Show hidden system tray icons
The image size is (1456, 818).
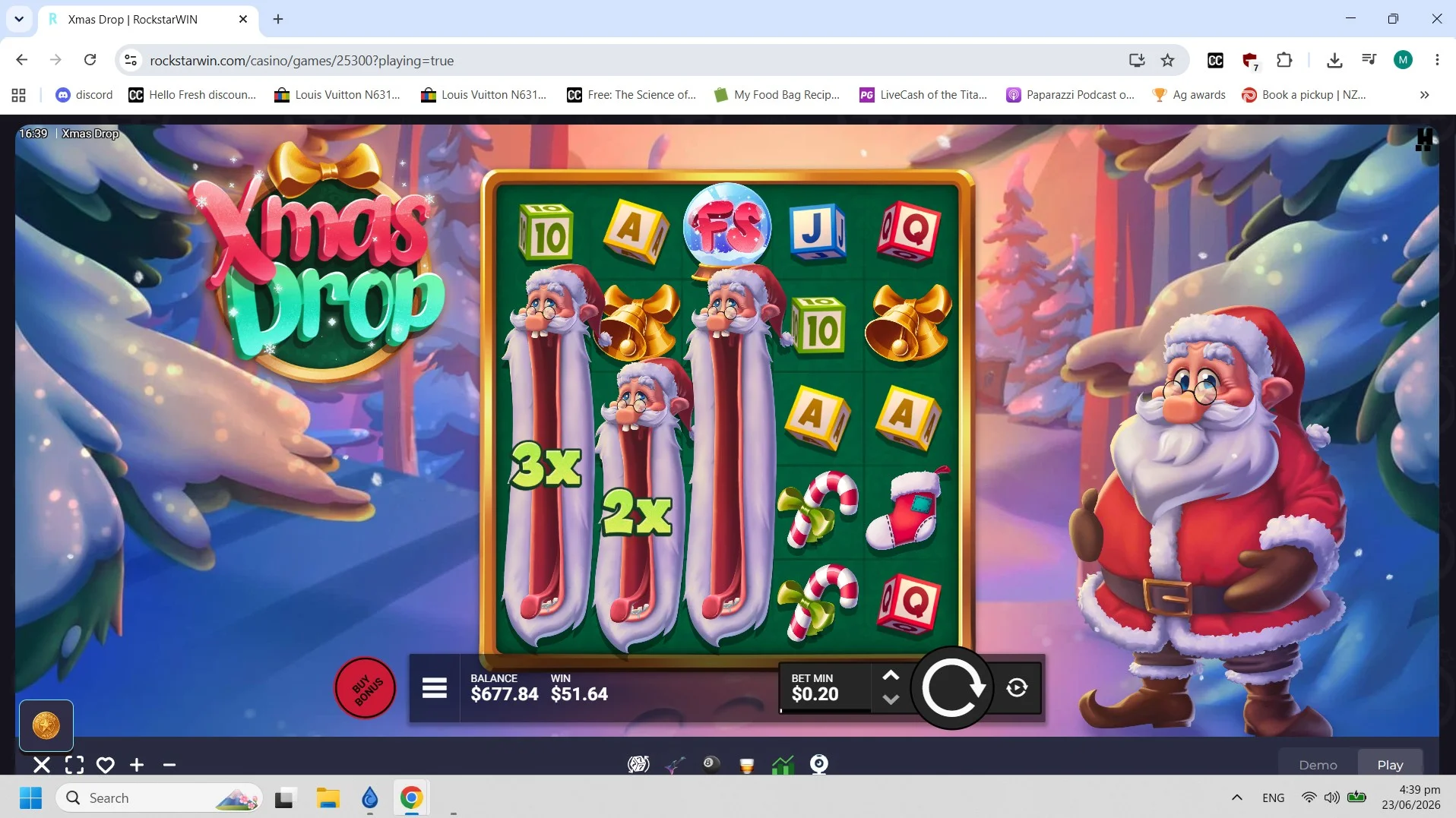(1236, 797)
